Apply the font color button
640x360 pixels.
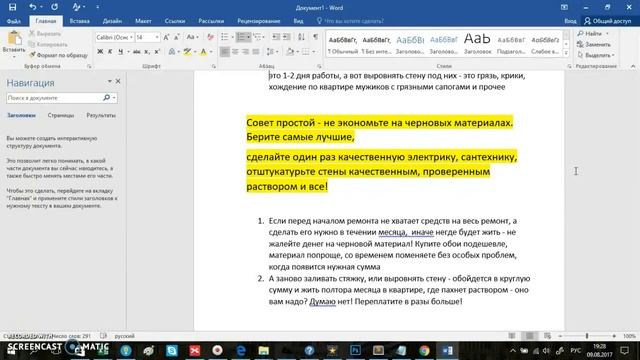click(x=203, y=51)
